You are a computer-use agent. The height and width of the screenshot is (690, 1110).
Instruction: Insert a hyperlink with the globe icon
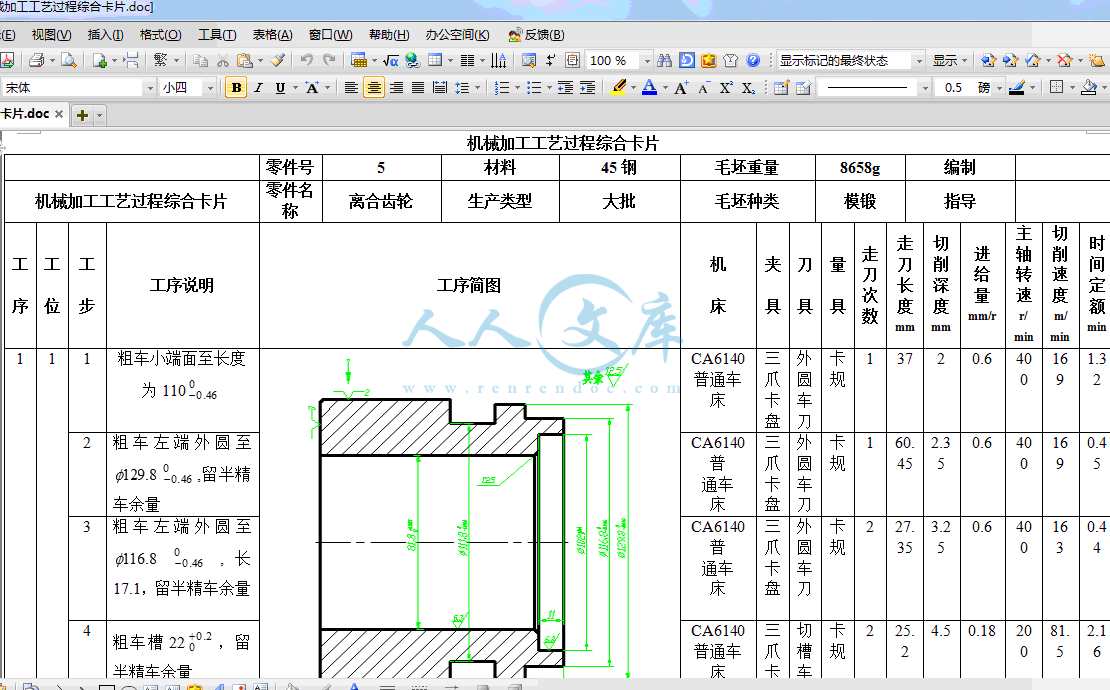(413, 61)
